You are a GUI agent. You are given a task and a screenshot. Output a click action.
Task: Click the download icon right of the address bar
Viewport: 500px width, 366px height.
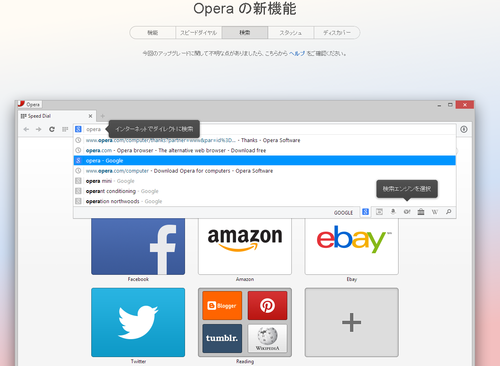pos(464,129)
